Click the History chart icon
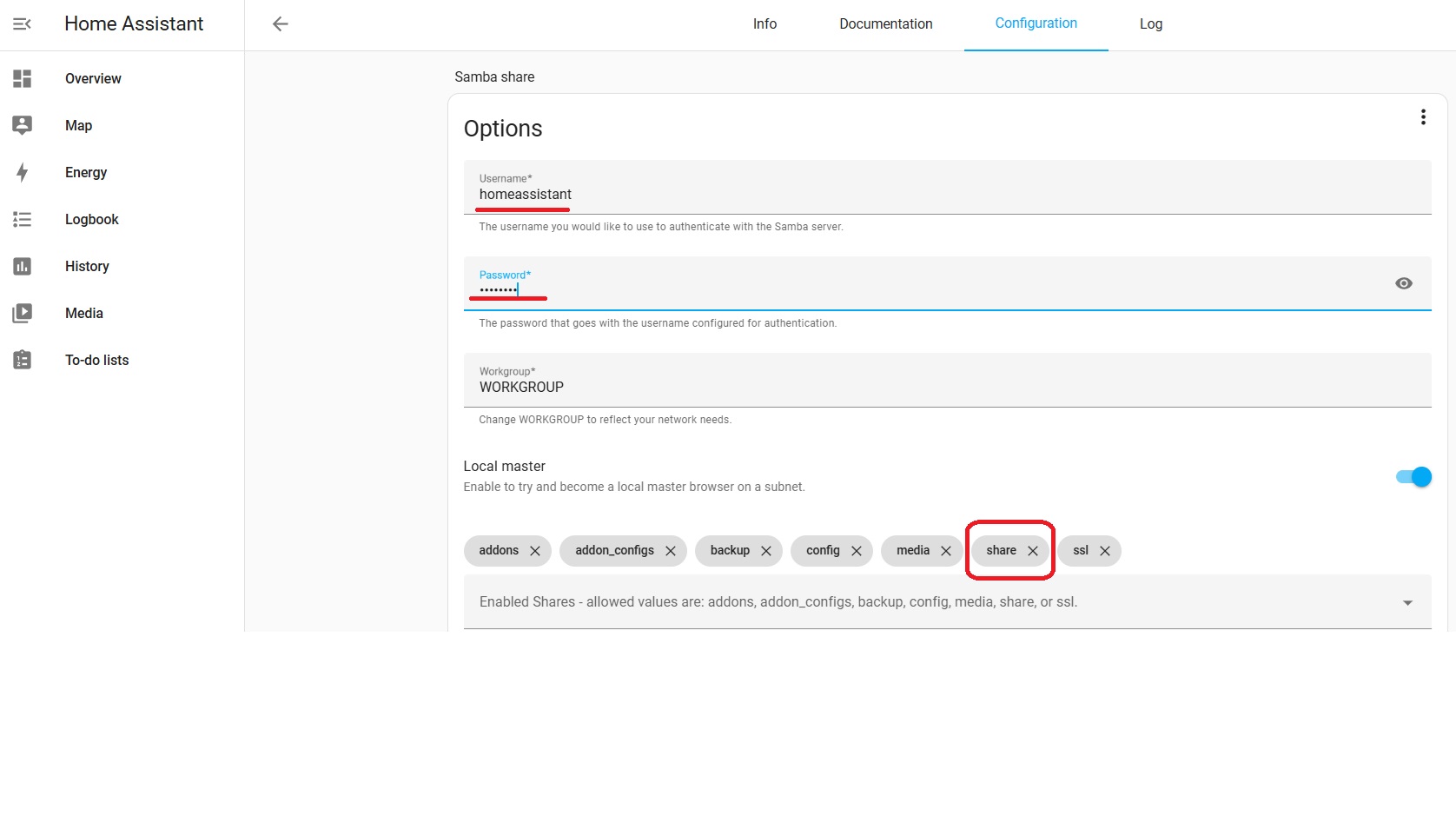The height and width of the screenshot is (823, 1456). pyautogui.click(x=23, y=266)
